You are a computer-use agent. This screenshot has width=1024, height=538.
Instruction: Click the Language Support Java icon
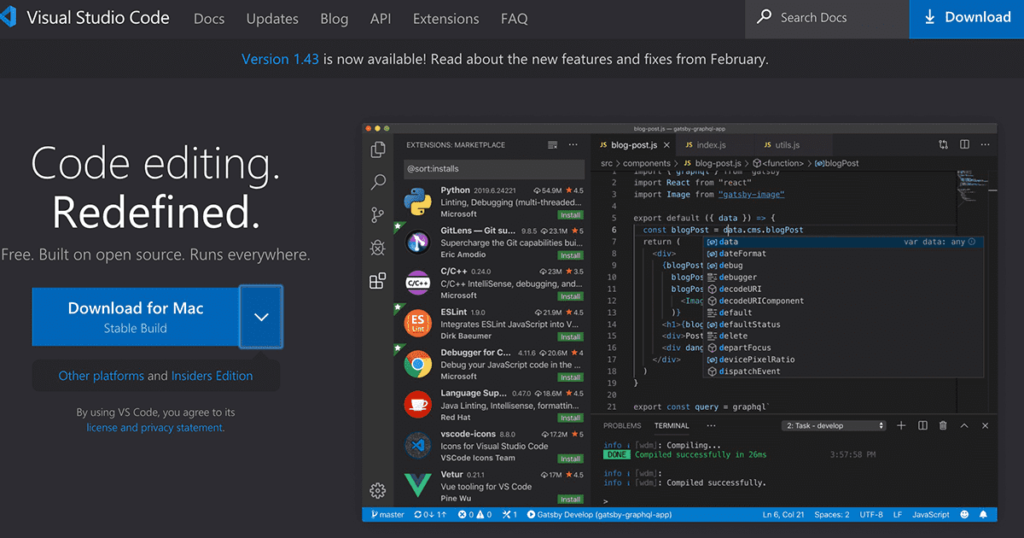(418, 405)
